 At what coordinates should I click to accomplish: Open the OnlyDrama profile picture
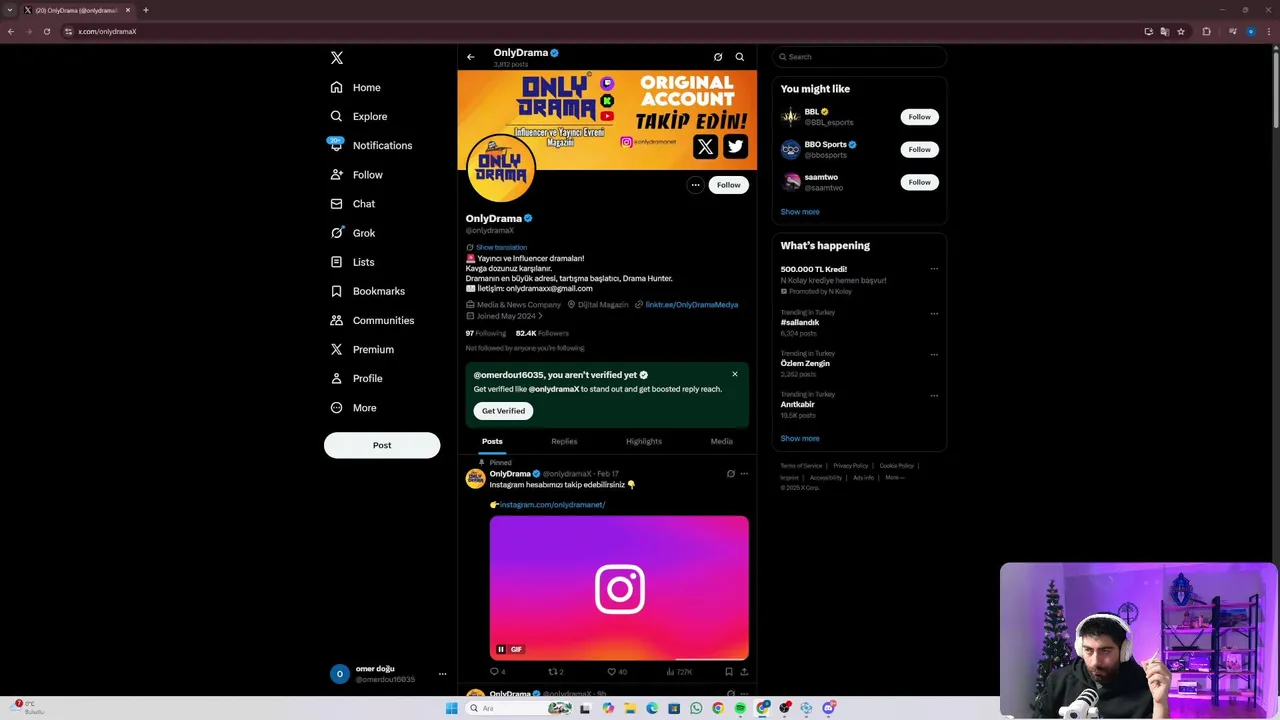[x=501, y=168]
